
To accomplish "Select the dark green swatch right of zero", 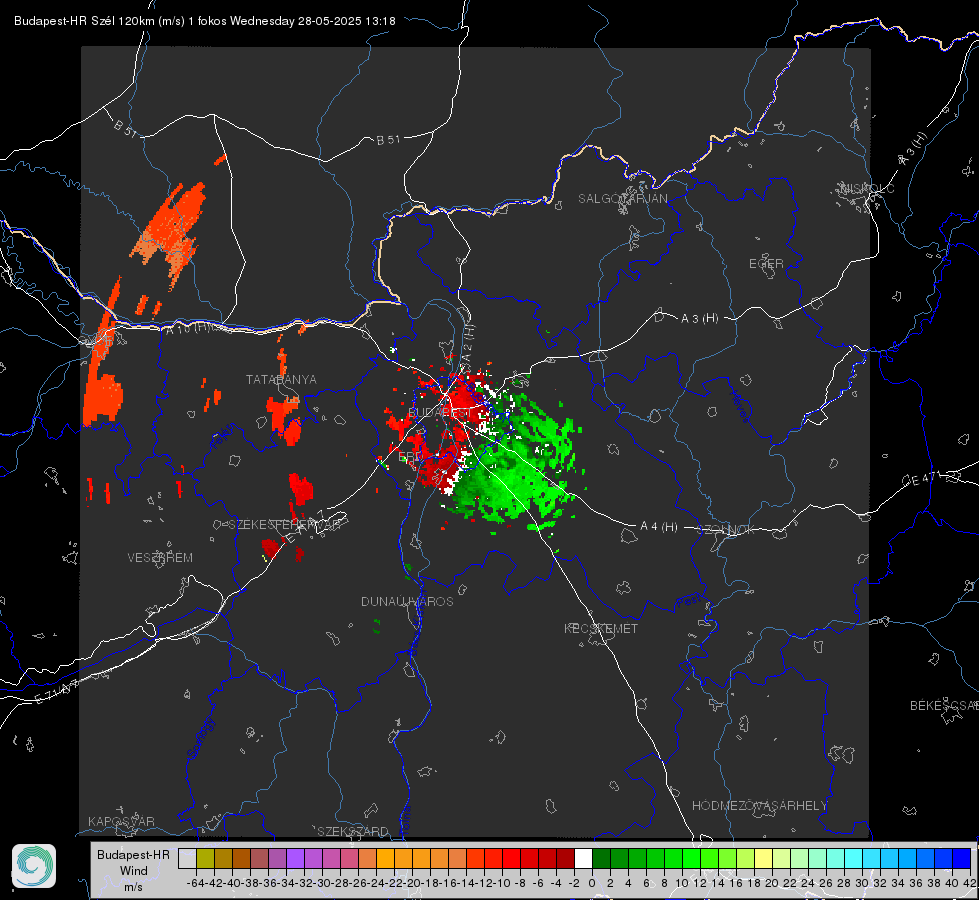I will pos(601,859).
